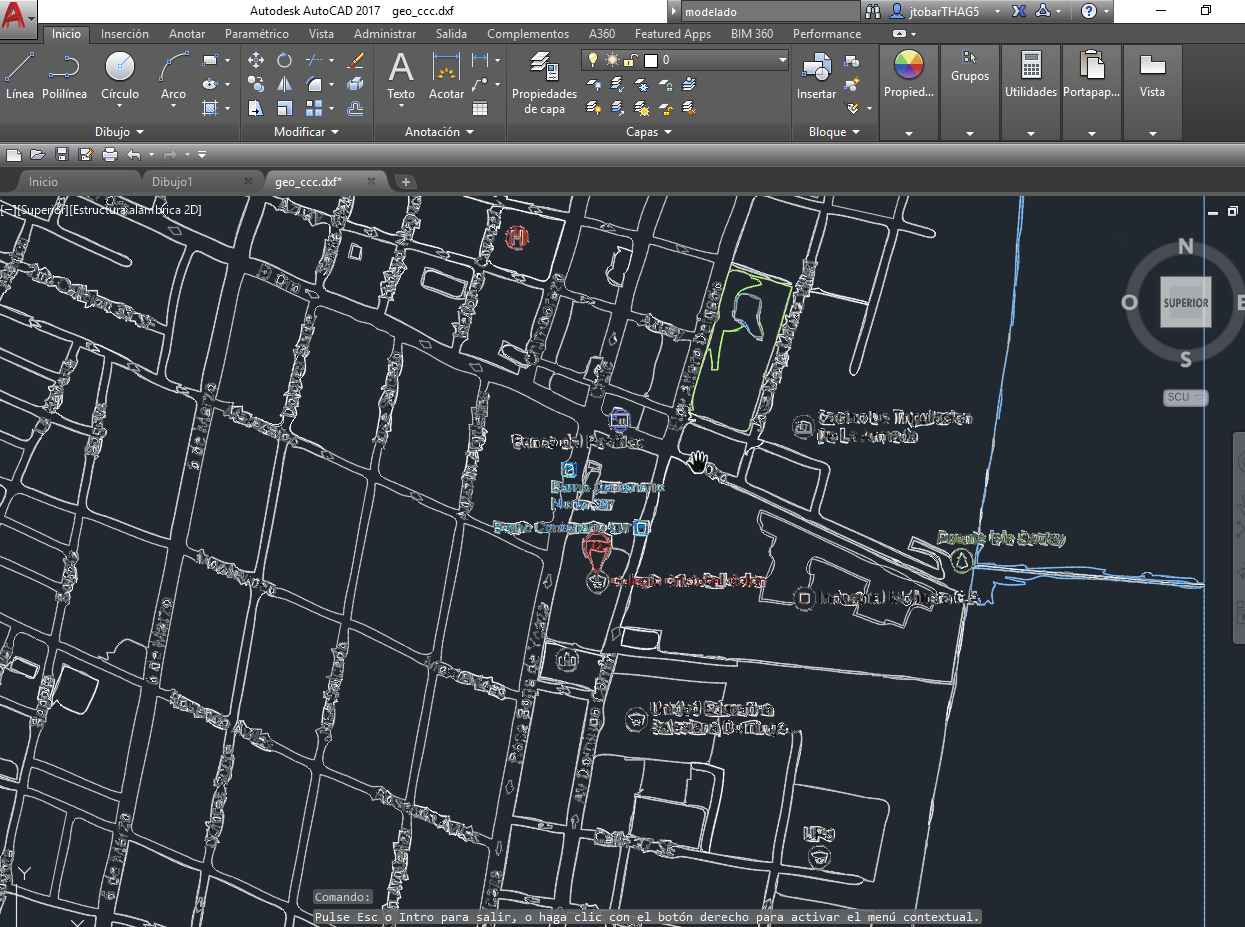This screenshot has width=1245, height=927.
Task: Click Plot printer icon in Quick Access
Action: click(x=110, y=154)
